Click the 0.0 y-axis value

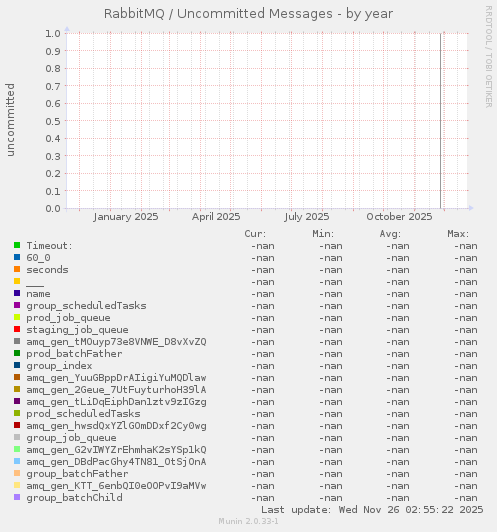point(53,208)
